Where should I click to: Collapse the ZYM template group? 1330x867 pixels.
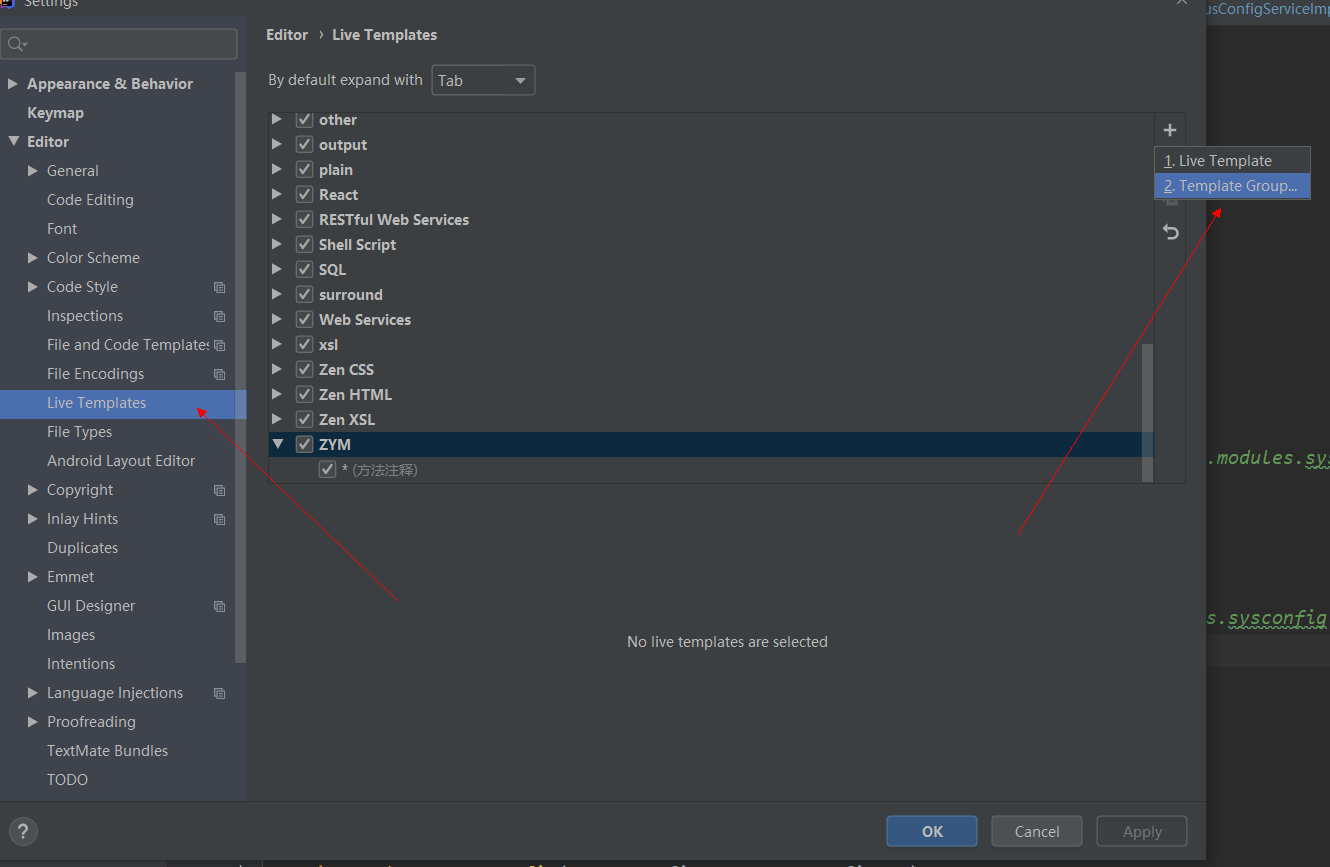point(278,444)
